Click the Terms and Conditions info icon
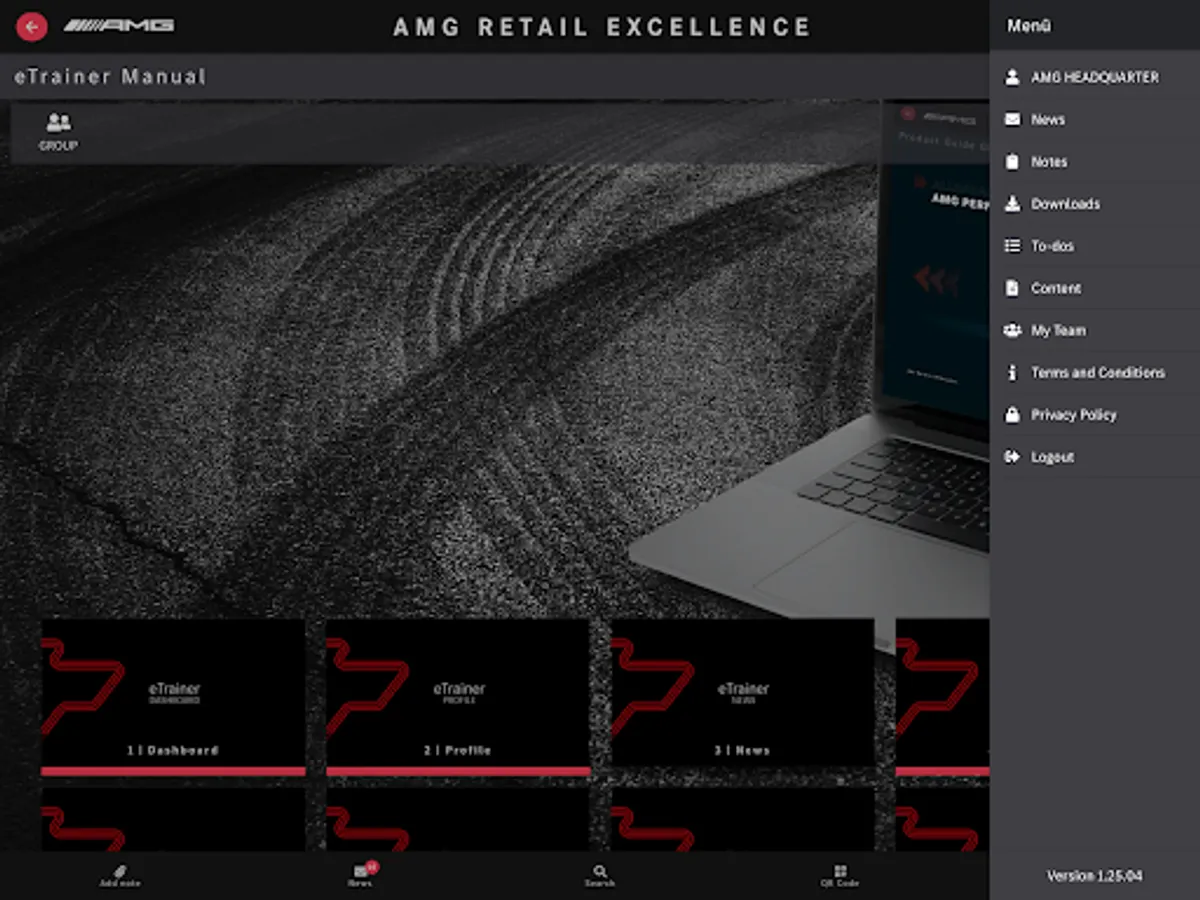This screenshot has height=900, width=1200. [1012, 372]
